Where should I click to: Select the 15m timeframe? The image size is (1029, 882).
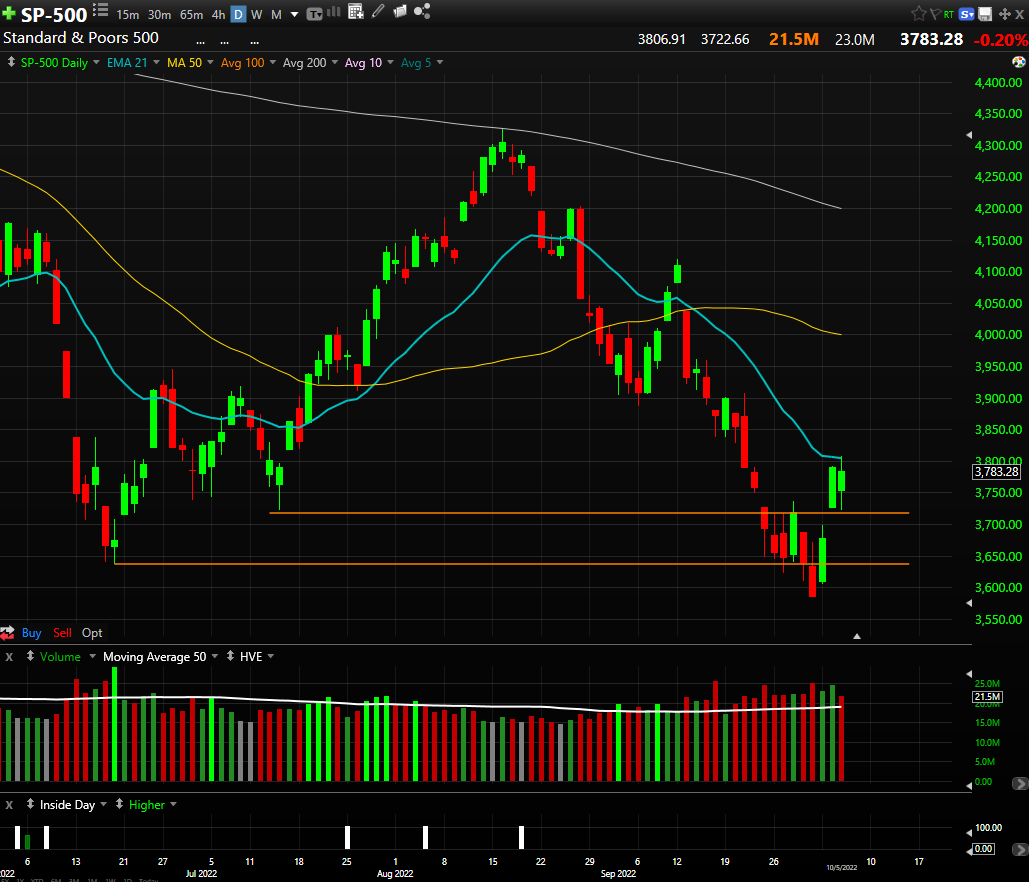[x=127, y=14]
